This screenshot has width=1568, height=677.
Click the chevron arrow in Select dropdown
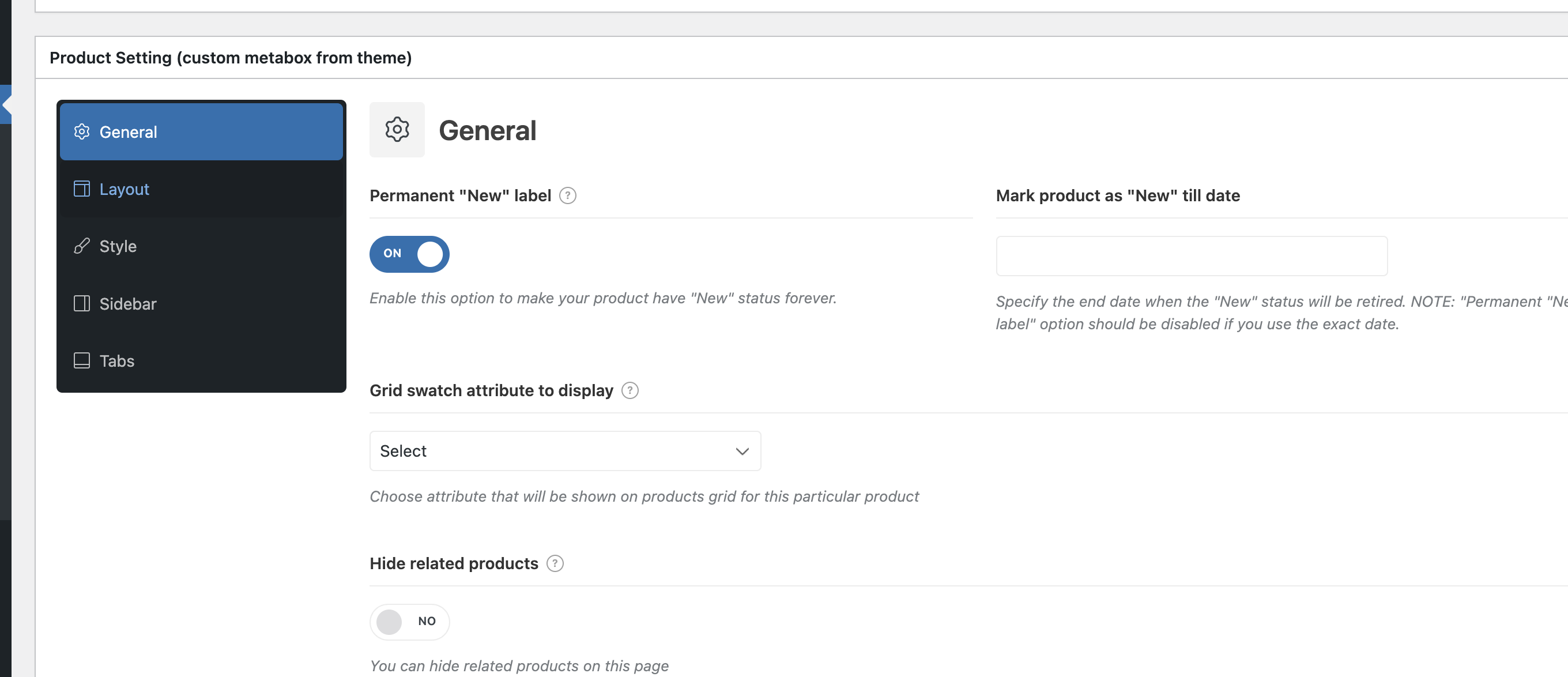click(741, 451)
